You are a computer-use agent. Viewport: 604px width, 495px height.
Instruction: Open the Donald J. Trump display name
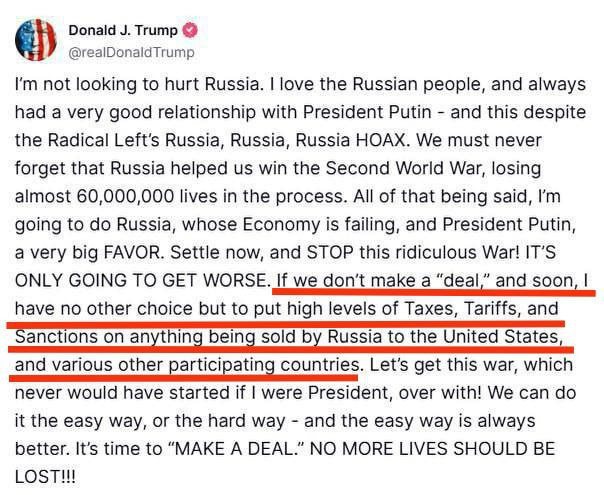123,30
